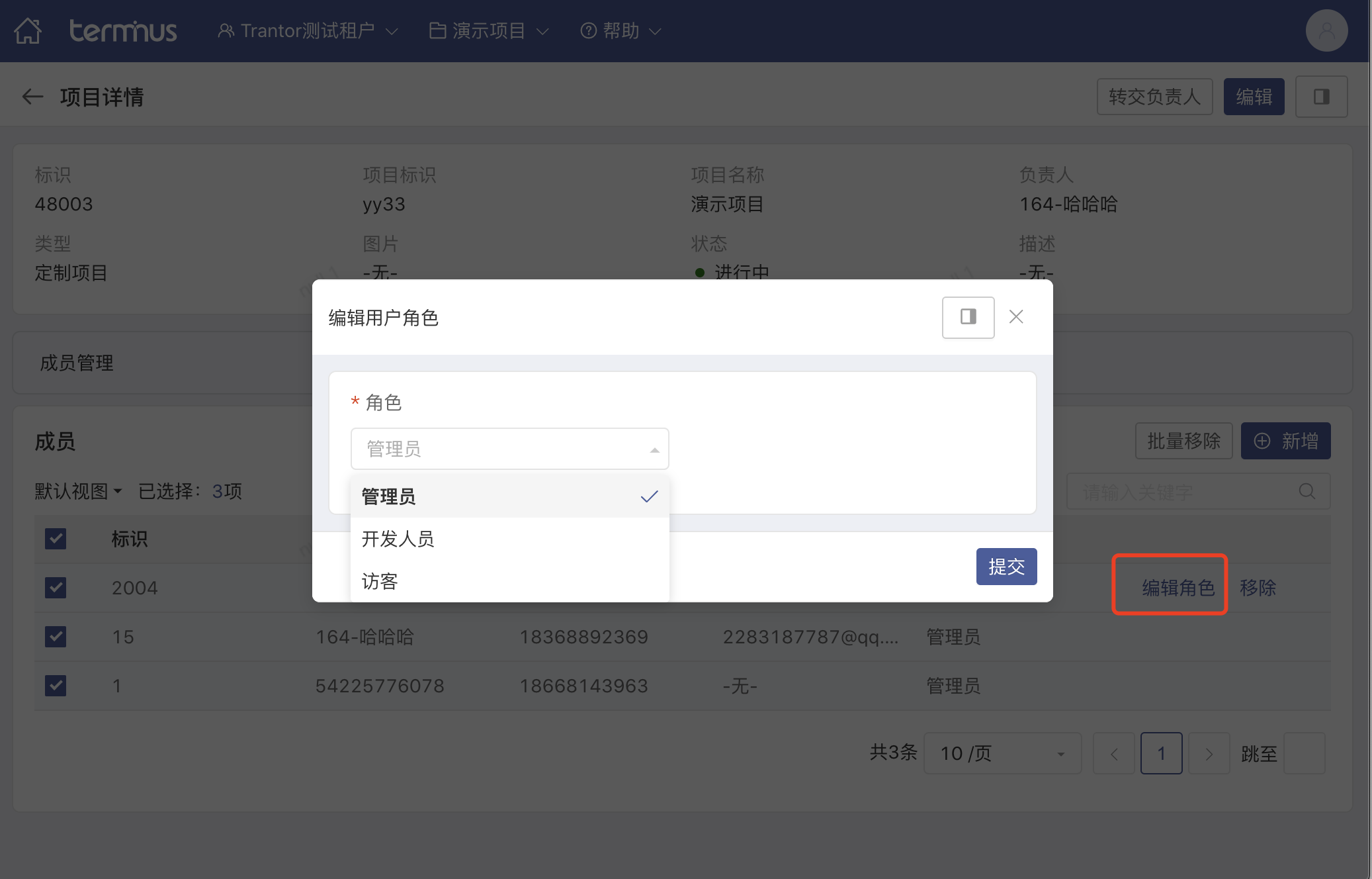This screenshot has width=1372, height=879.
Task: Select the 访客 option
Action: (509, 581)
